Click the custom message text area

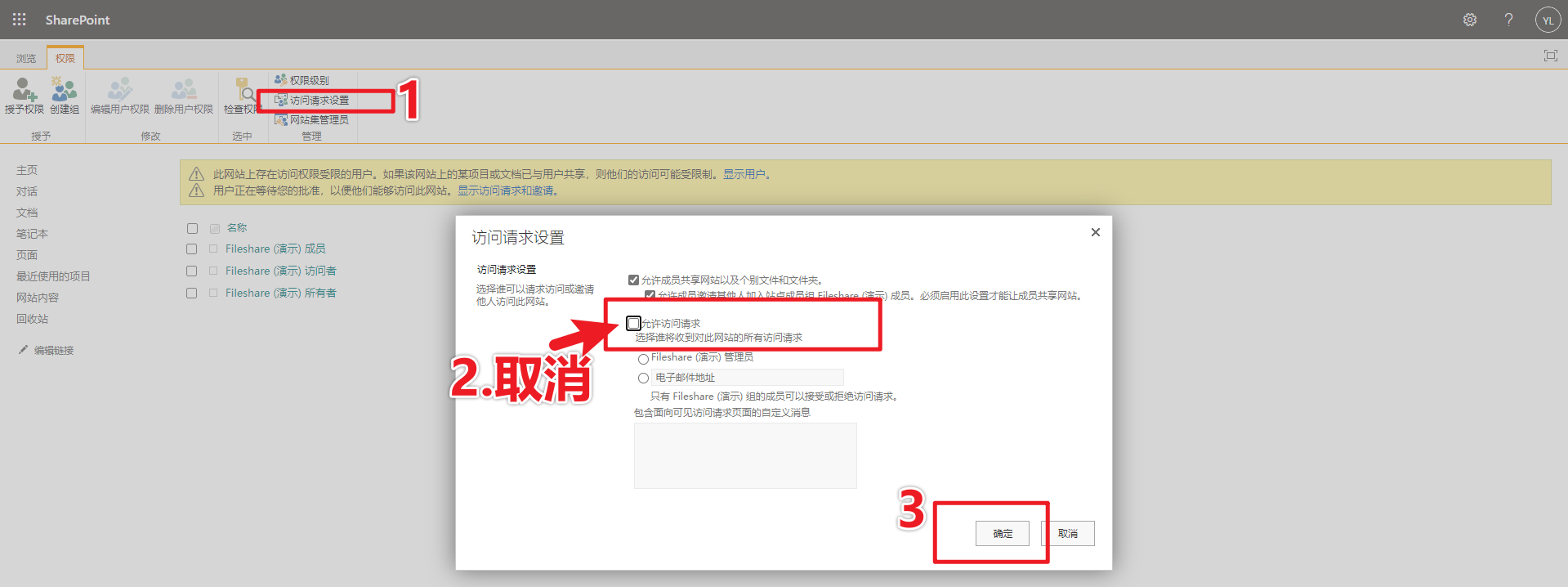coord(744,455)
